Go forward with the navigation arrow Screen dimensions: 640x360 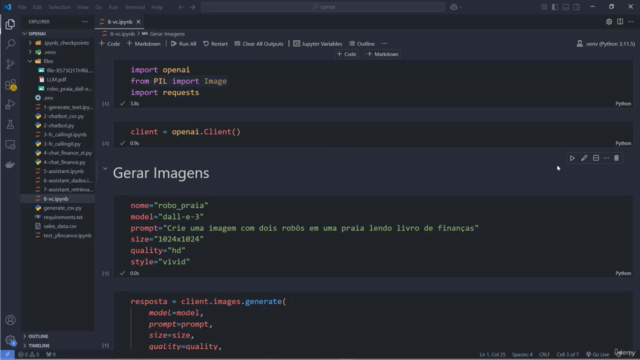click(192, 7)
